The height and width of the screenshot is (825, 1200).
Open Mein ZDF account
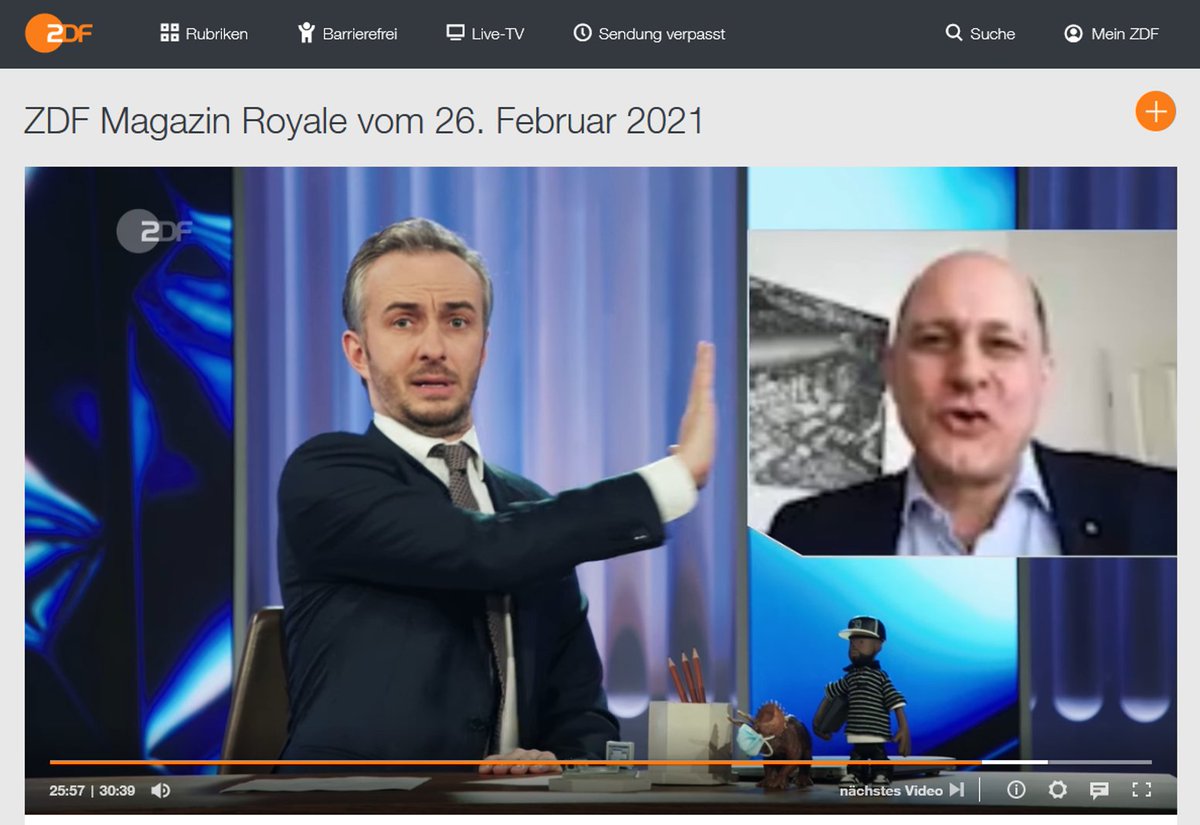1112,33
